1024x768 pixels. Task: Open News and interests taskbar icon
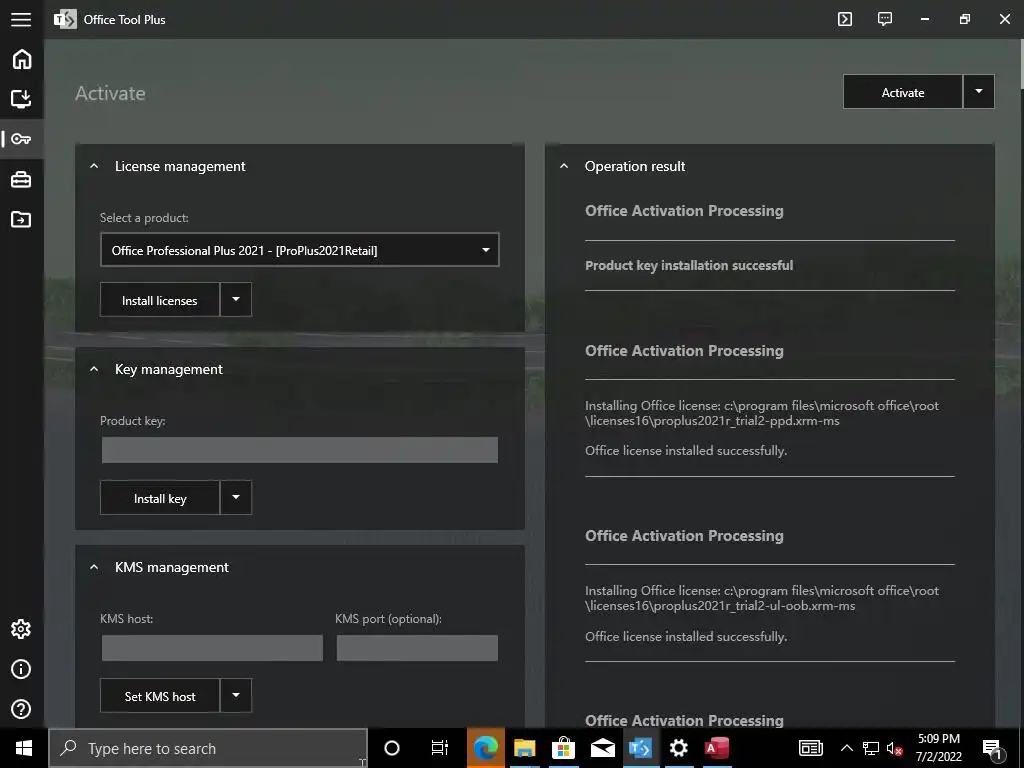point(810,748)
